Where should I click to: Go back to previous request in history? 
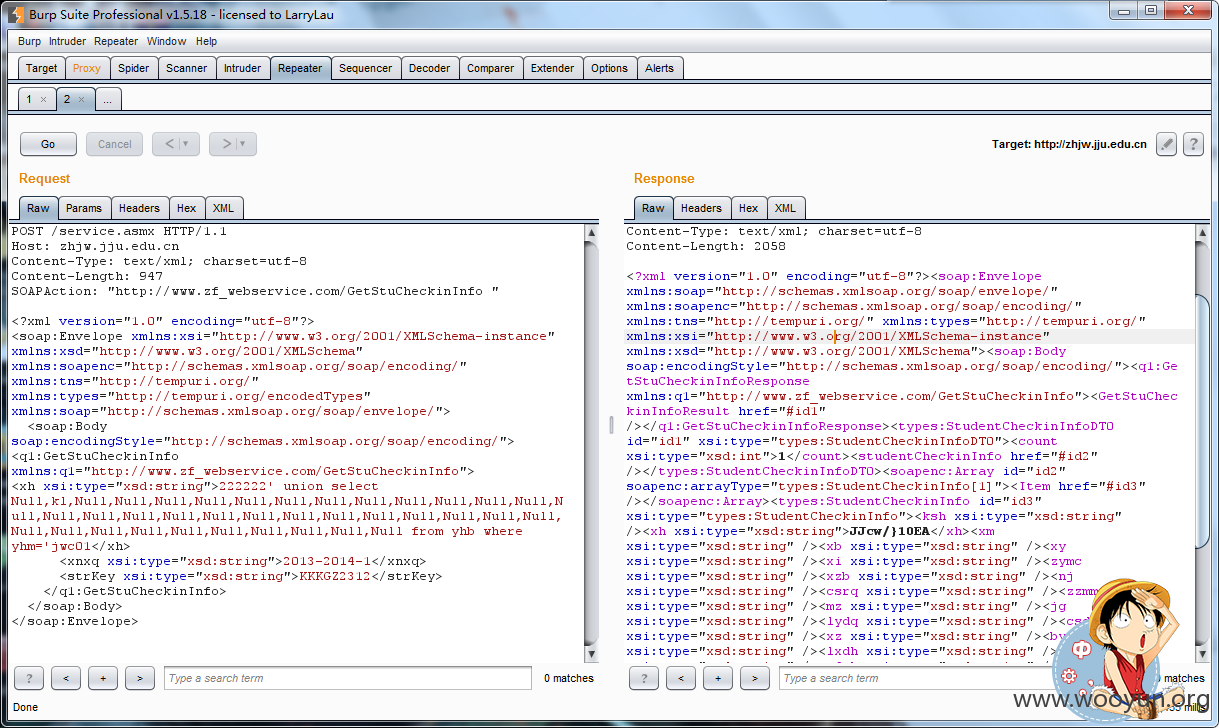click(x=169, y=144)
